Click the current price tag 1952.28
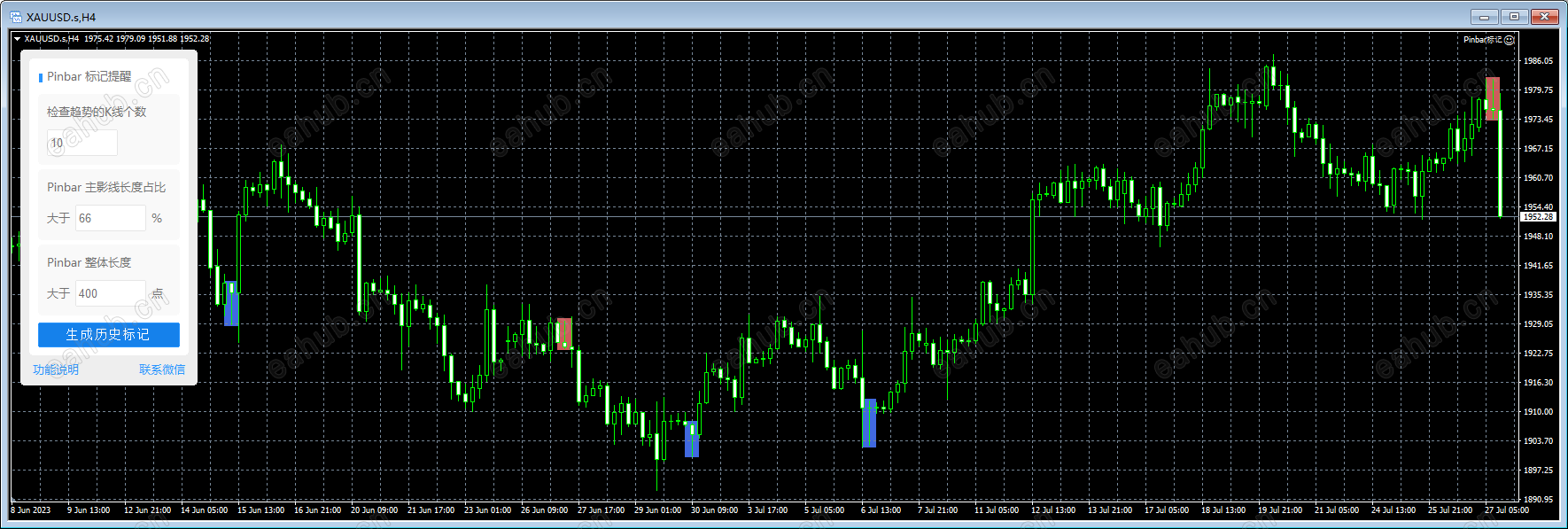This screenshot has width=1568, height=529. point(1538,217)
